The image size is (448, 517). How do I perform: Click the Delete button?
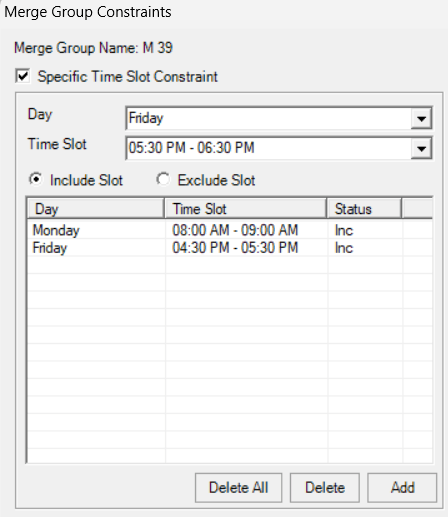click(325, 488)
